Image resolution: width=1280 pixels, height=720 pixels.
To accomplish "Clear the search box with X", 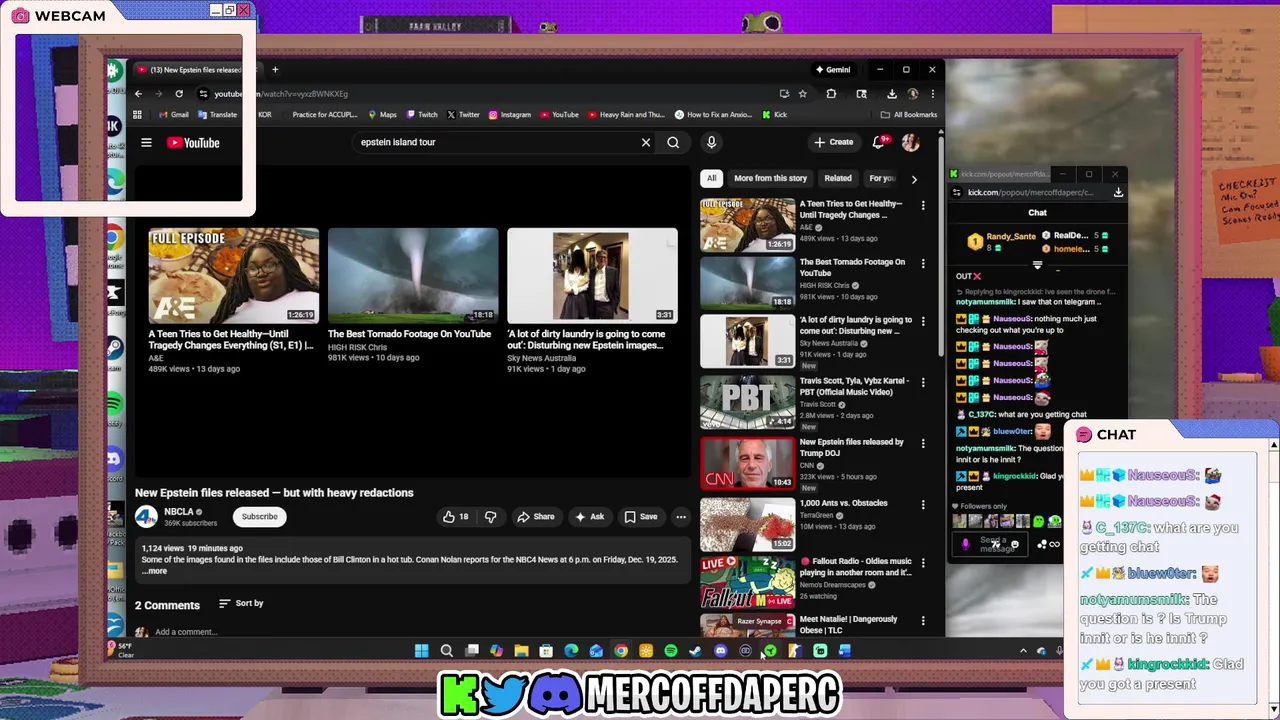I will [x=646, y=143].
